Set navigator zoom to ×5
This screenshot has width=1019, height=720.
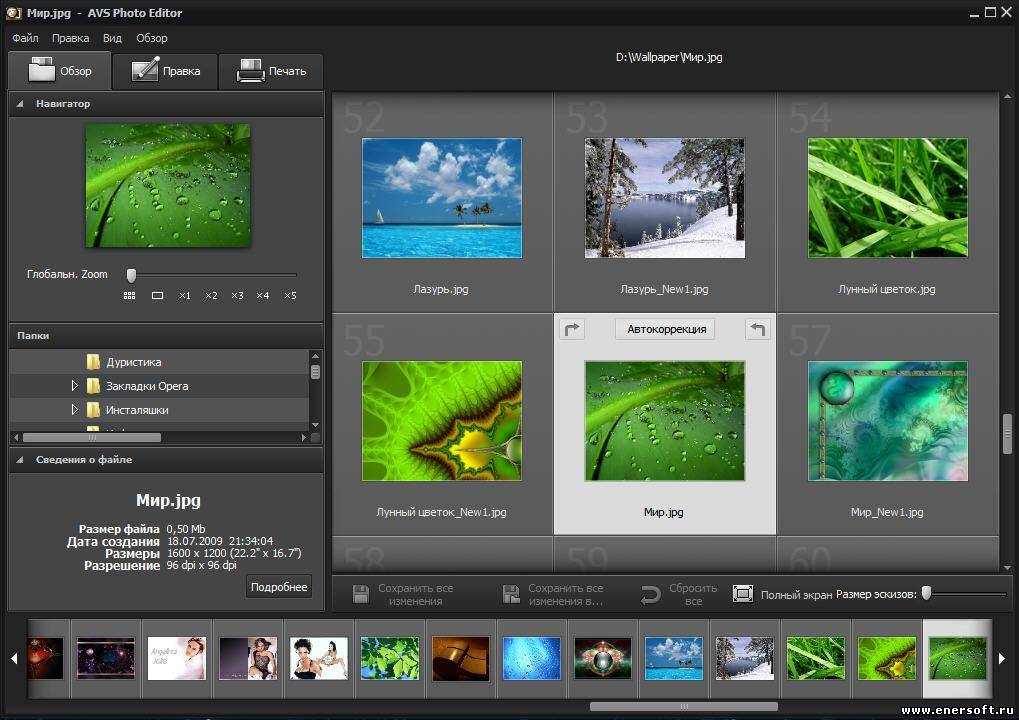290,296
